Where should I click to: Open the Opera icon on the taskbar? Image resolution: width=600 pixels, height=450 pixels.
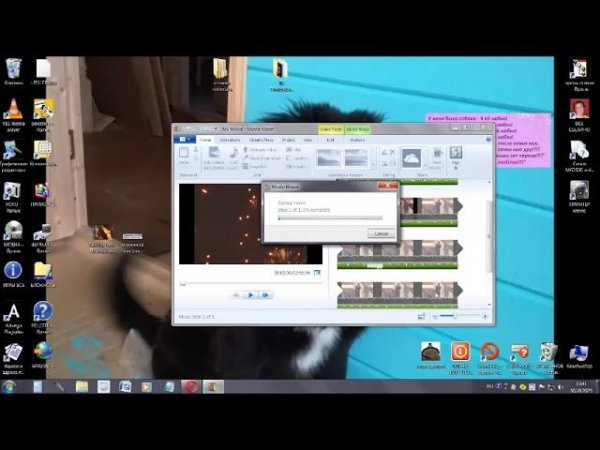coord(191,386)
